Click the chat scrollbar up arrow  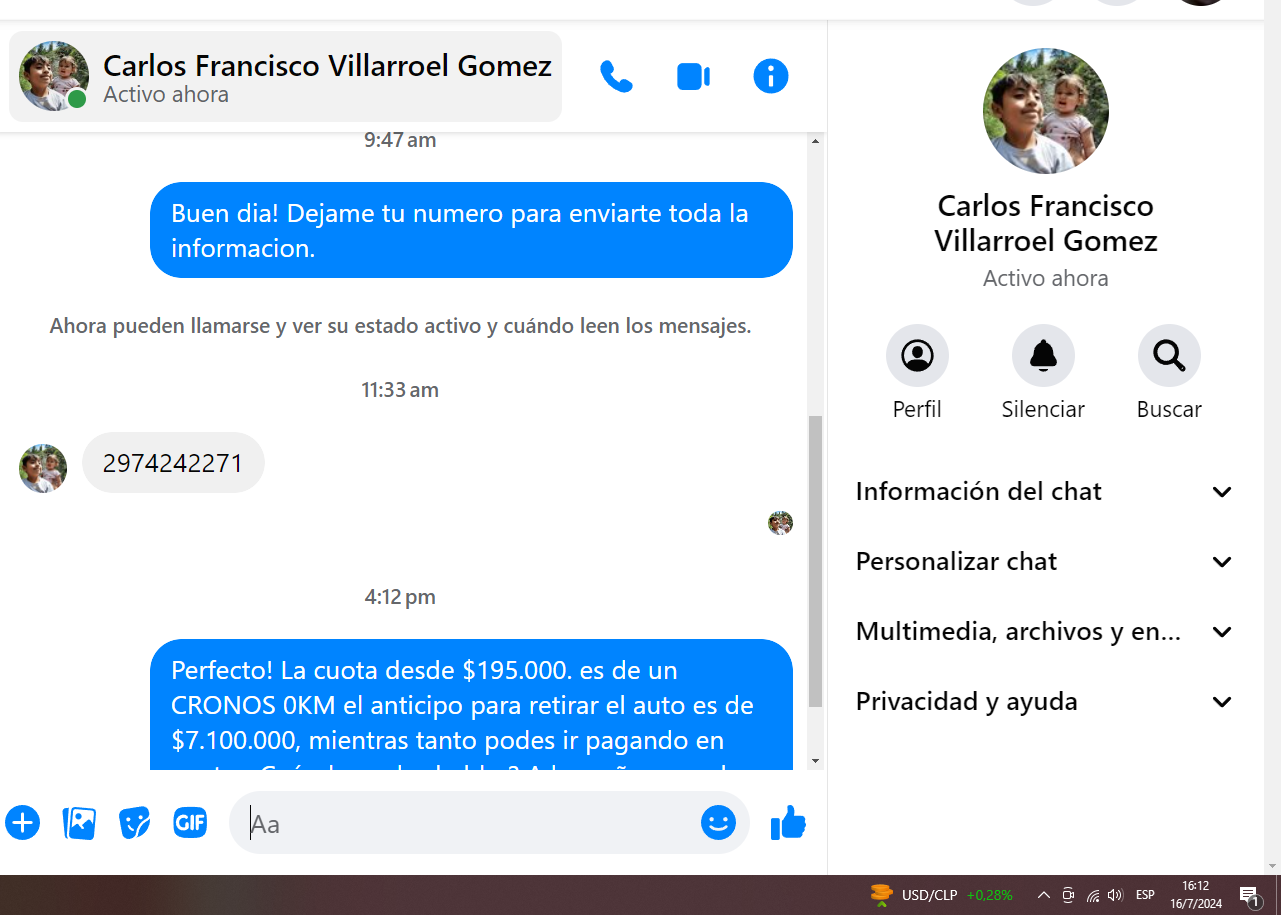pyautogui.click(x=815, y=141)
